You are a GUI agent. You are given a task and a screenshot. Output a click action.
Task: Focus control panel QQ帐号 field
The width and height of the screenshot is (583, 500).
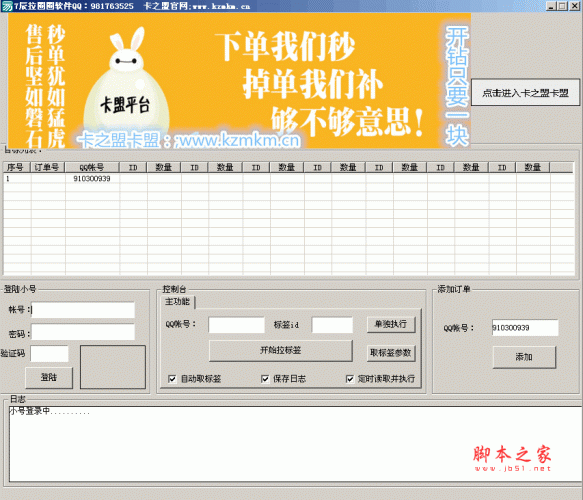coord(236,325)
